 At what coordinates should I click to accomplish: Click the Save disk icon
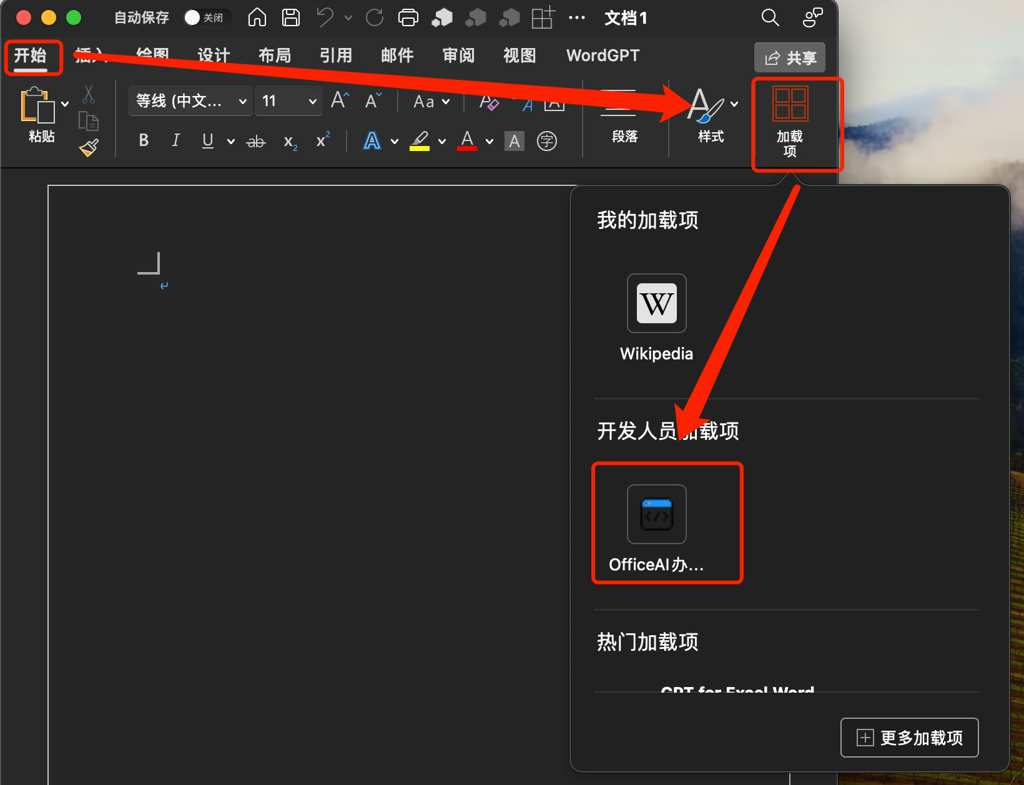pos(291,18)
